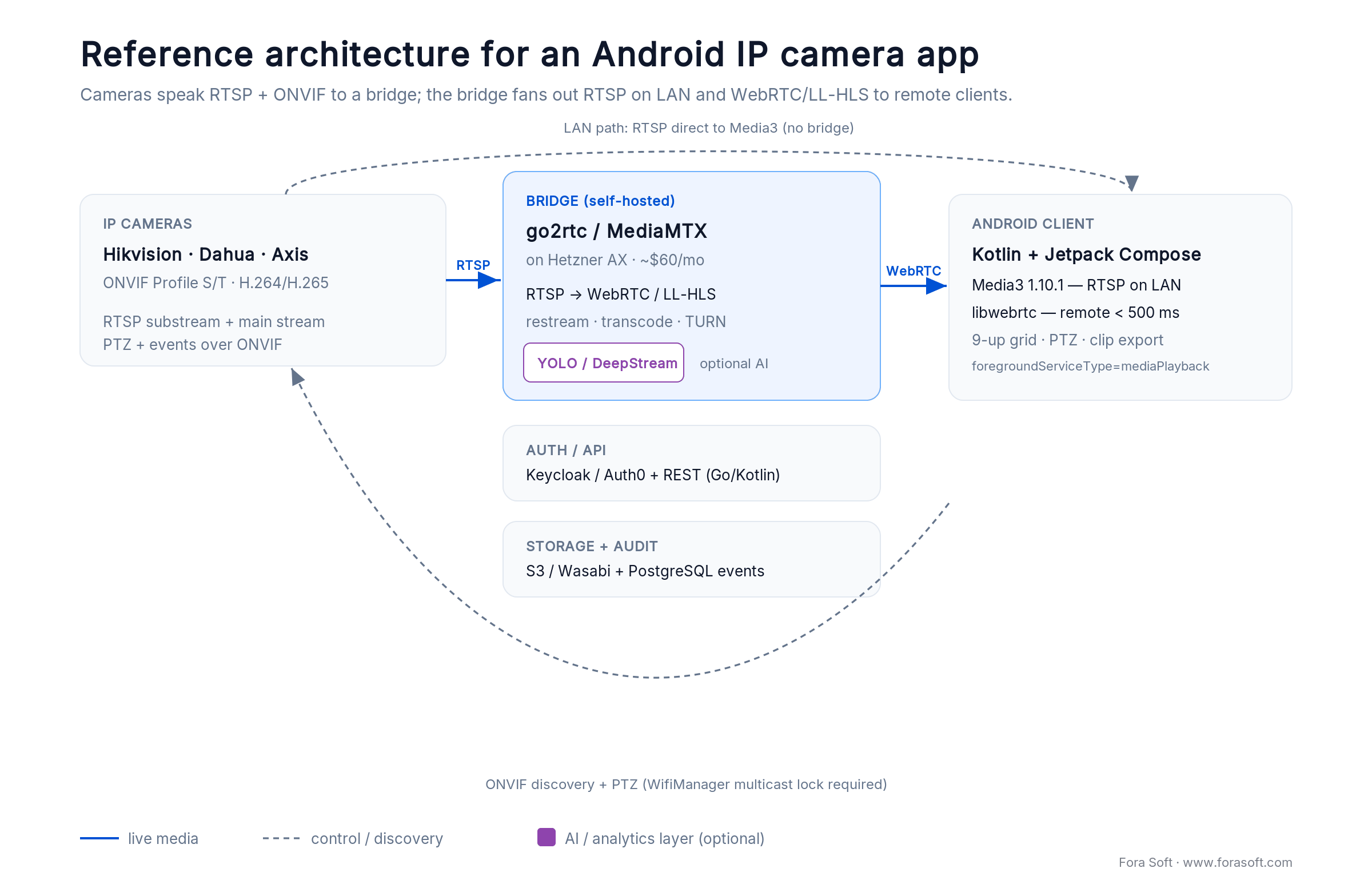Click the 'Fora Soft · www.forasoft.com' credit
The height and width of the screenshot is (892, 1372).
[x=1206, y=863]
